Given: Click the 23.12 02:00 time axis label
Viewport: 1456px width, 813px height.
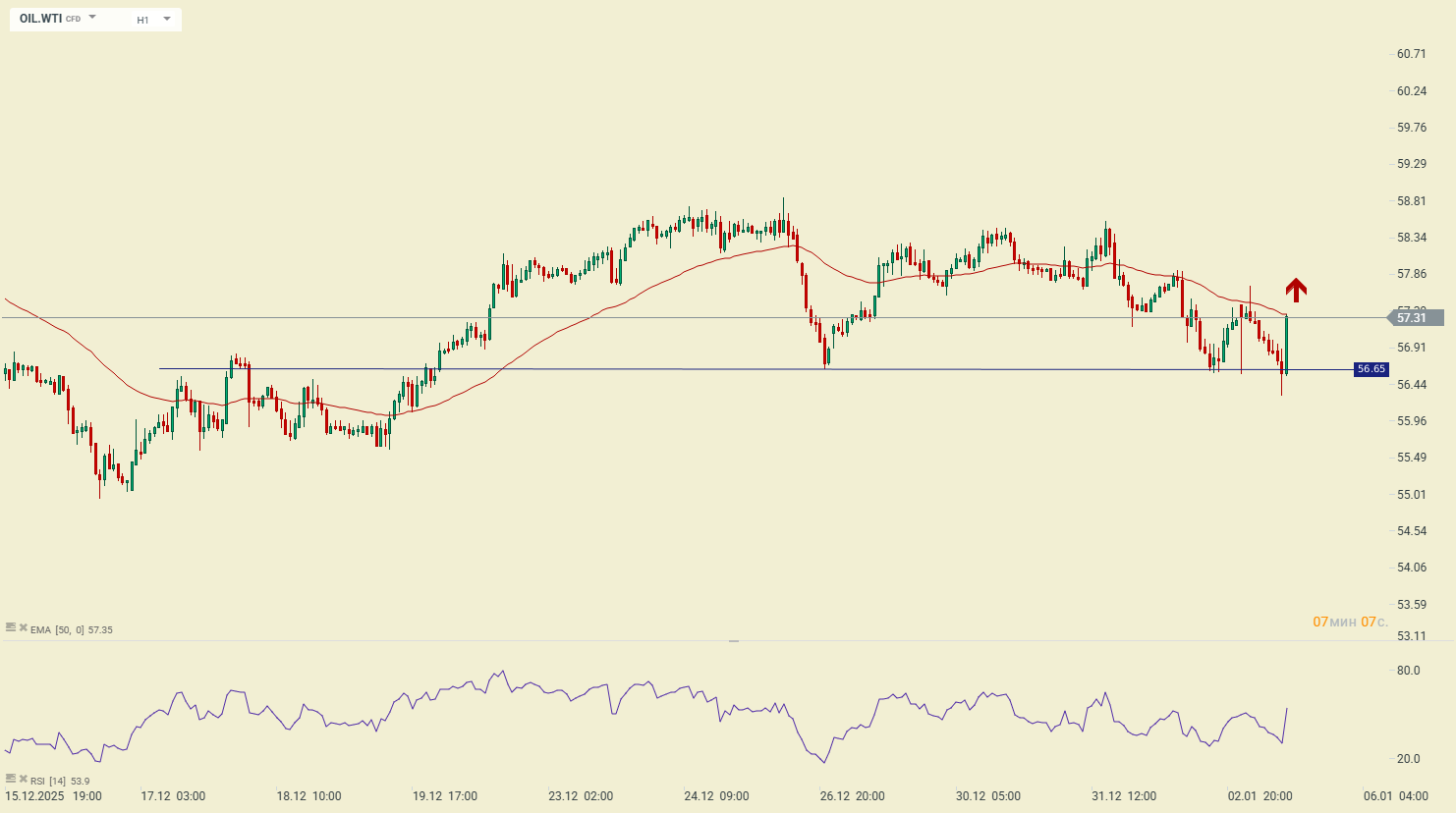Looking at the screenshot, I should (x=580, y=796).
